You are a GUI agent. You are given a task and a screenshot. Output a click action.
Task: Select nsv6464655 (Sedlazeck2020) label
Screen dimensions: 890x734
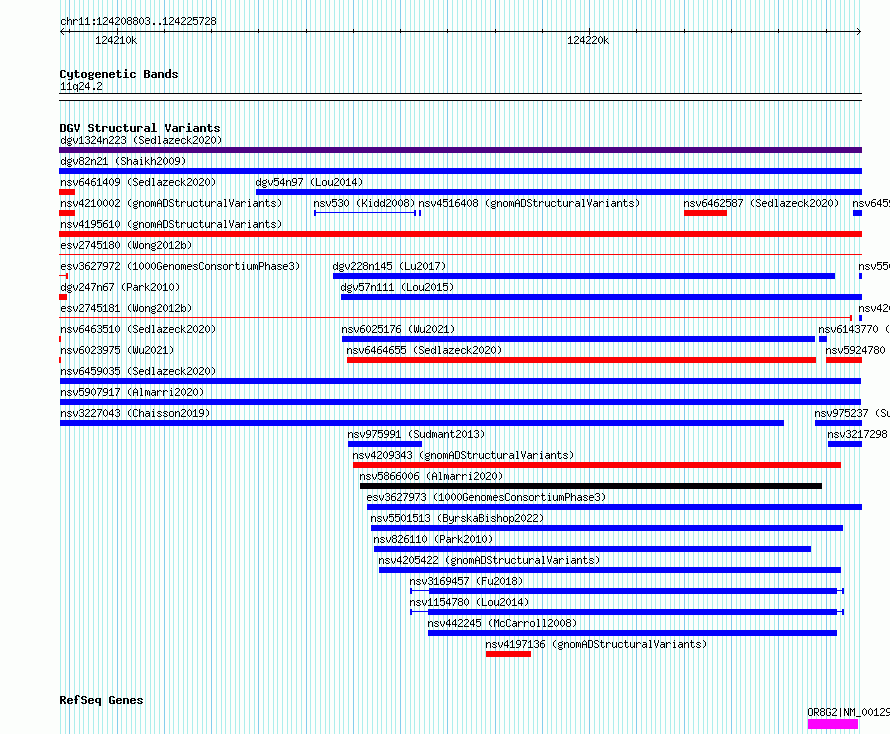pos(425,350)
